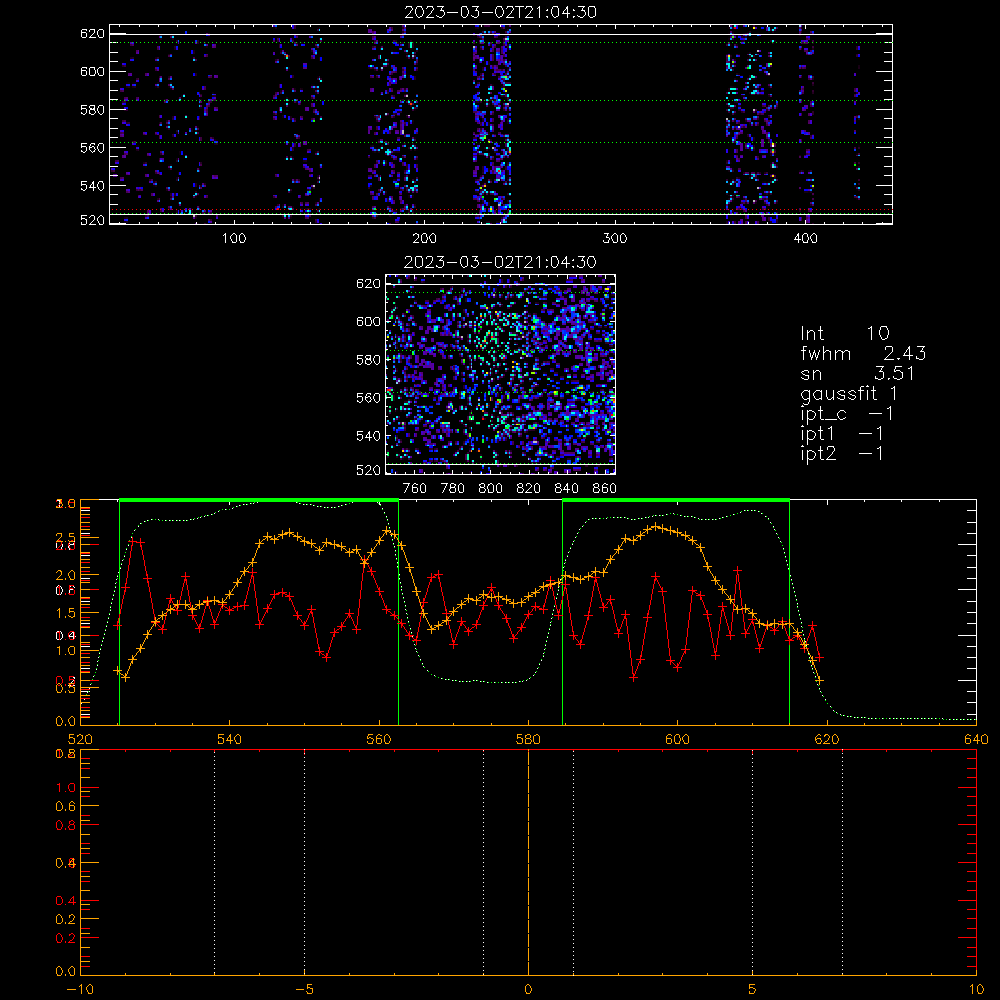Click x-axis label 860 under the square image
This screenshot has width=1000, height=1000.
[x=605, y=489]
